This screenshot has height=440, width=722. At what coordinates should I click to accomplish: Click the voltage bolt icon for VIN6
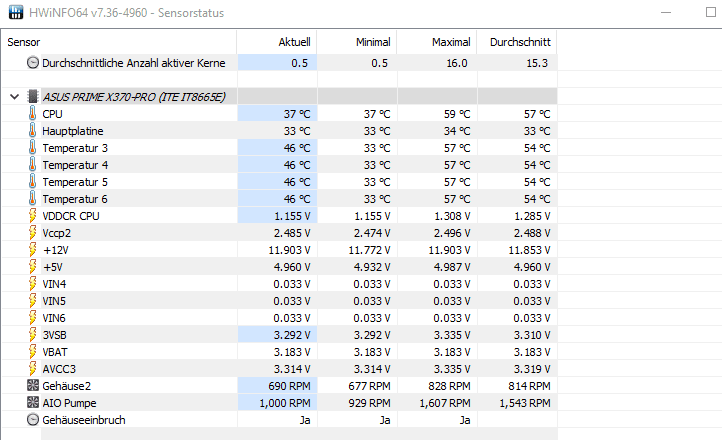pyautogui.click(x=32, y=318)
